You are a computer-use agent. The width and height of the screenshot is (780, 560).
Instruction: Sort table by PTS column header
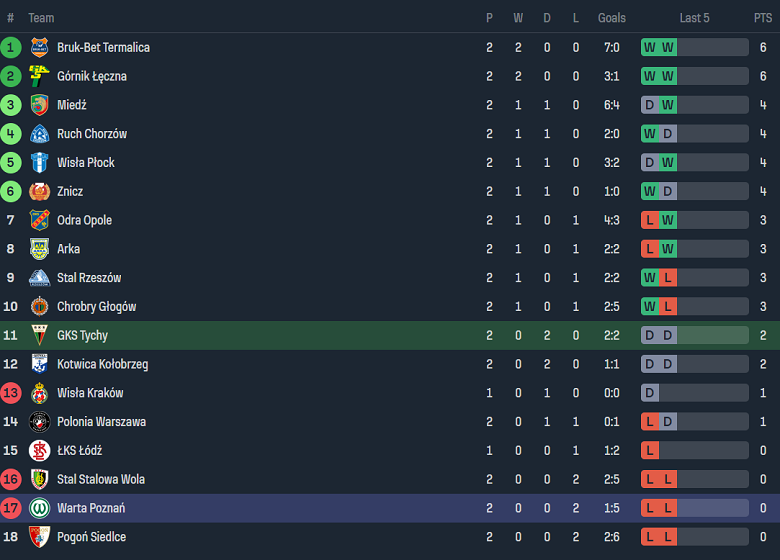[763, 18]
